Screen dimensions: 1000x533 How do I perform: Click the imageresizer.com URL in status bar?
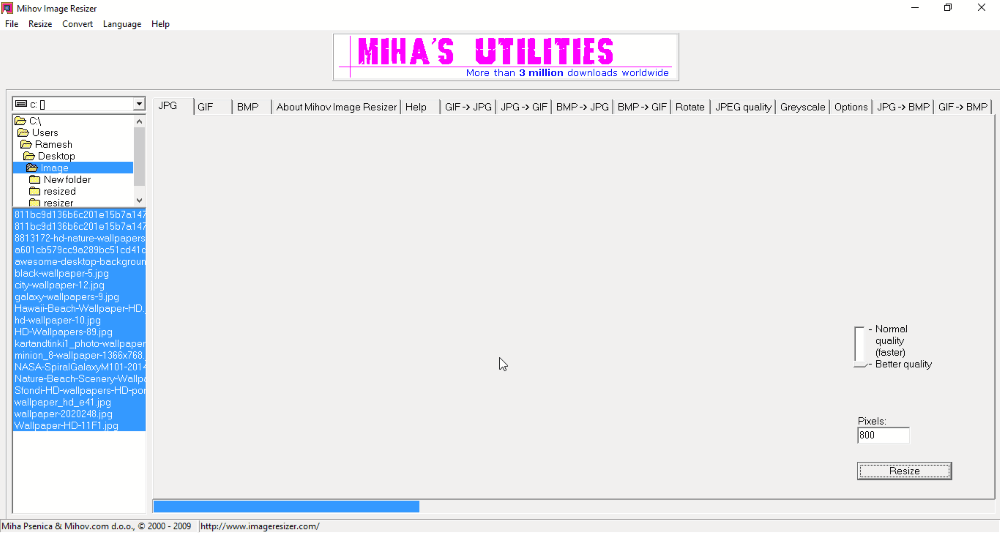[260, 526]
